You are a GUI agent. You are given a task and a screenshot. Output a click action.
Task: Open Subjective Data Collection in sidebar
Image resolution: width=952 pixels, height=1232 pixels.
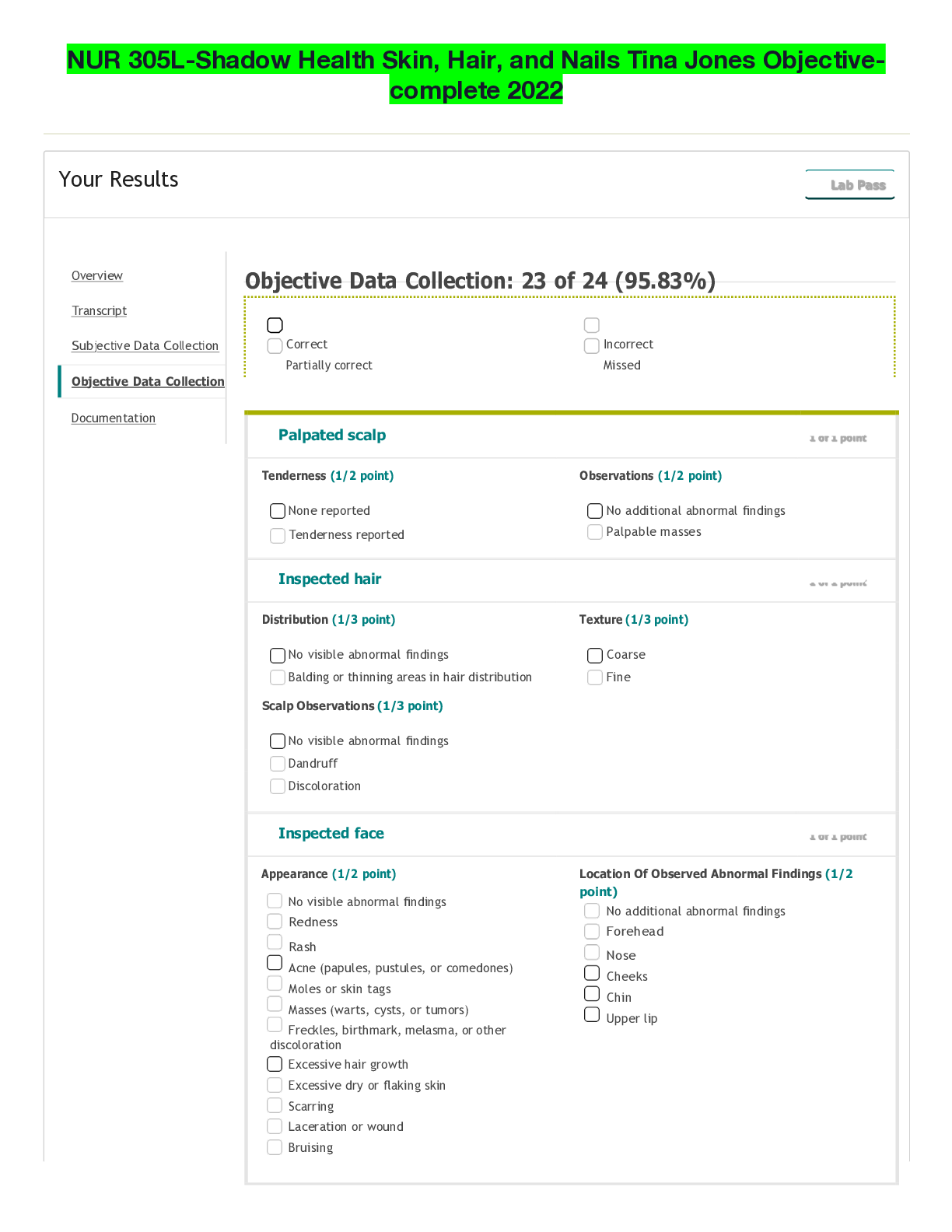pos(145,345)
